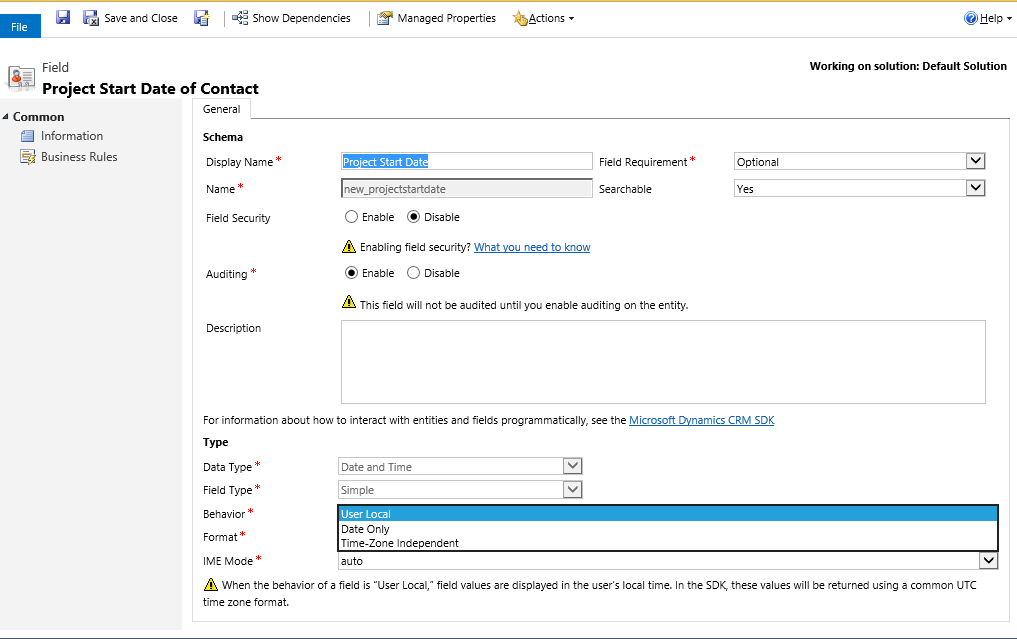Click the Show Dependencies icon
This screenshot has width=1017, height=639.
click(240, 18)
